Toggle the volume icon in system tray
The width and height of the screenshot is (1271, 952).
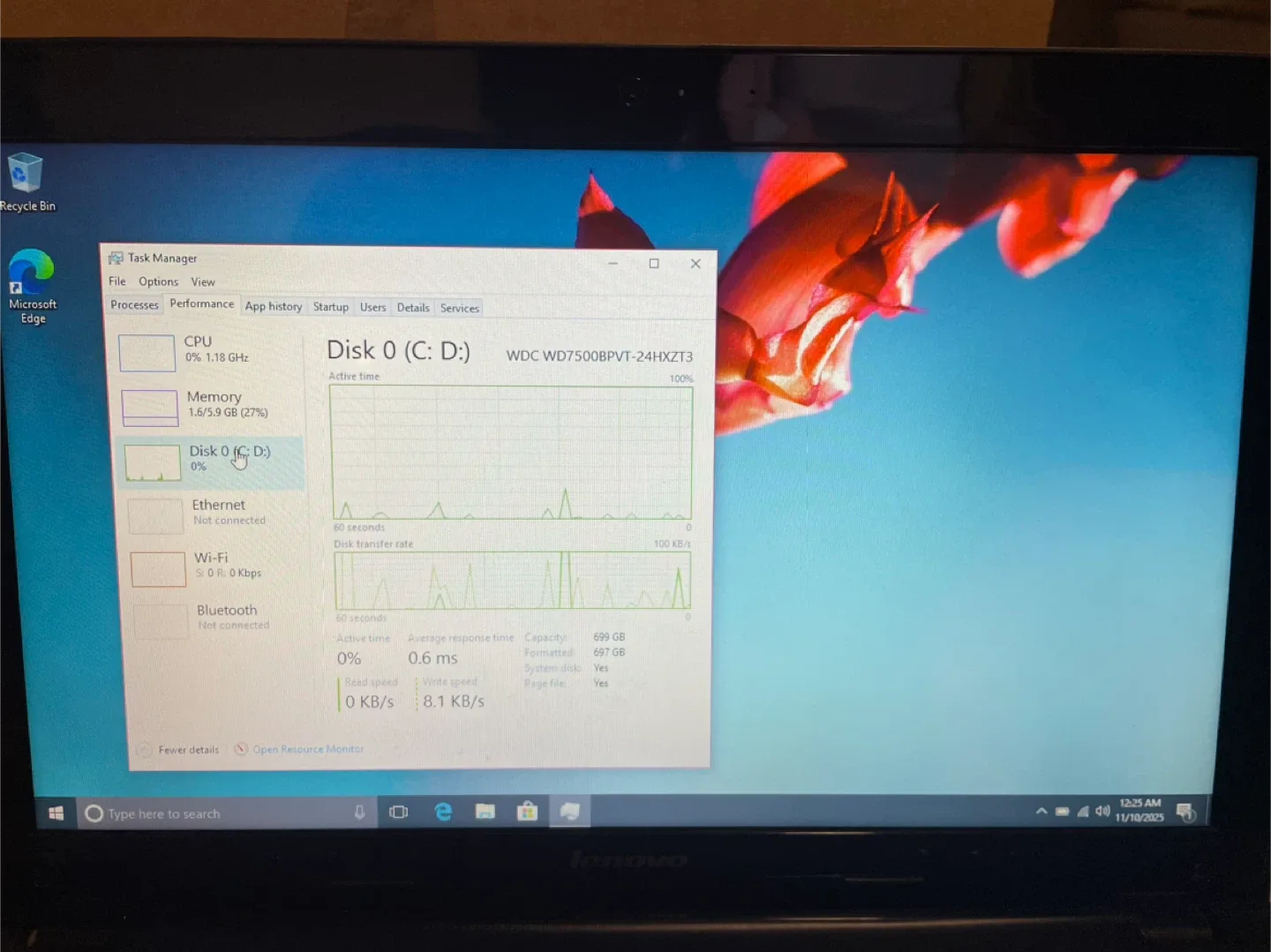point(1102,812)
